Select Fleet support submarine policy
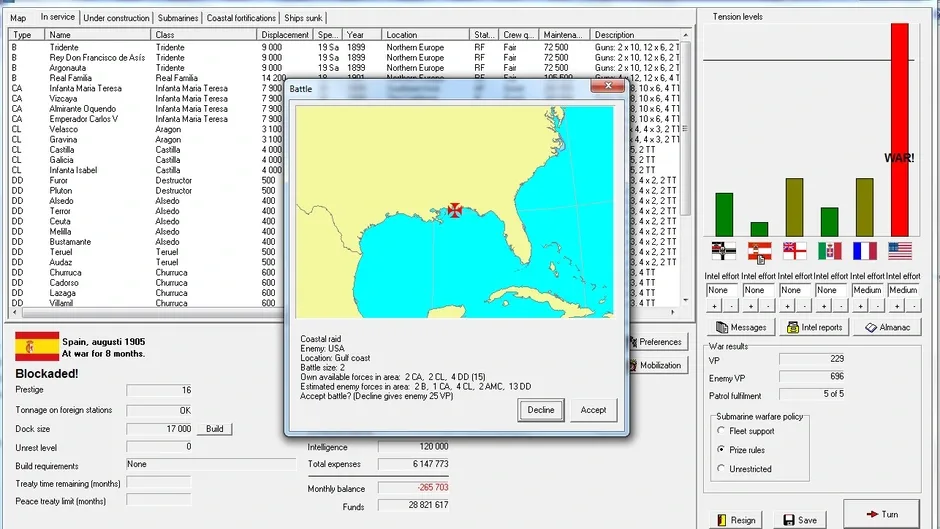This screenshot has width=940, height=529. pos(721,431)
